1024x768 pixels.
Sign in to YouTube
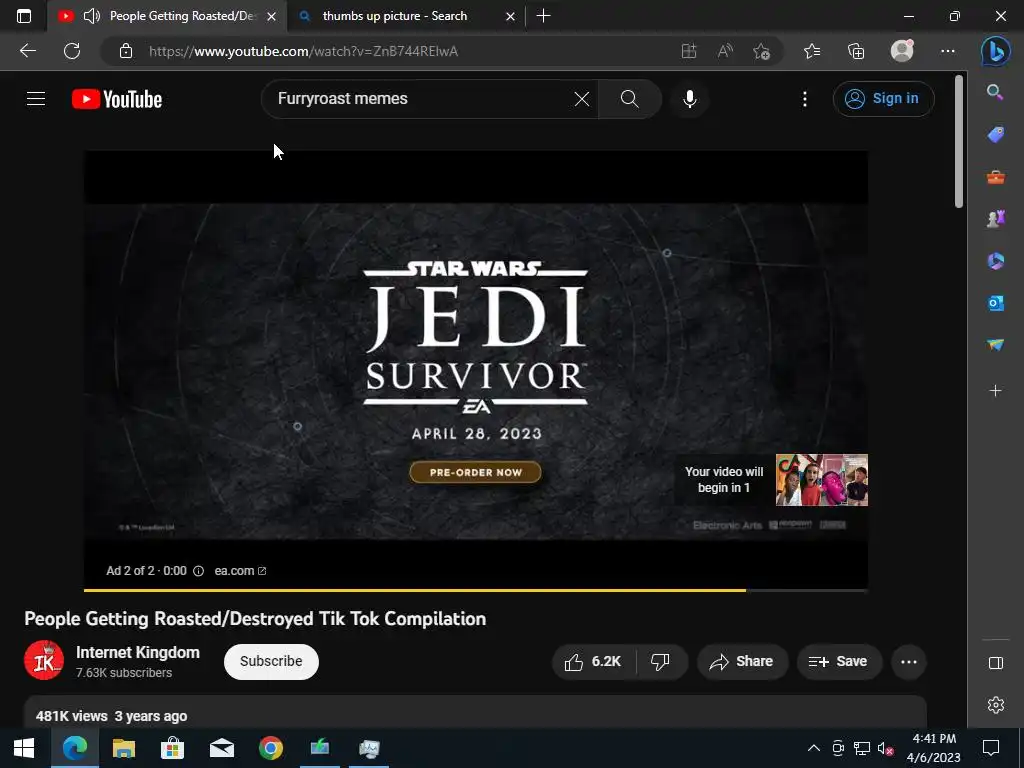[883, 99]
